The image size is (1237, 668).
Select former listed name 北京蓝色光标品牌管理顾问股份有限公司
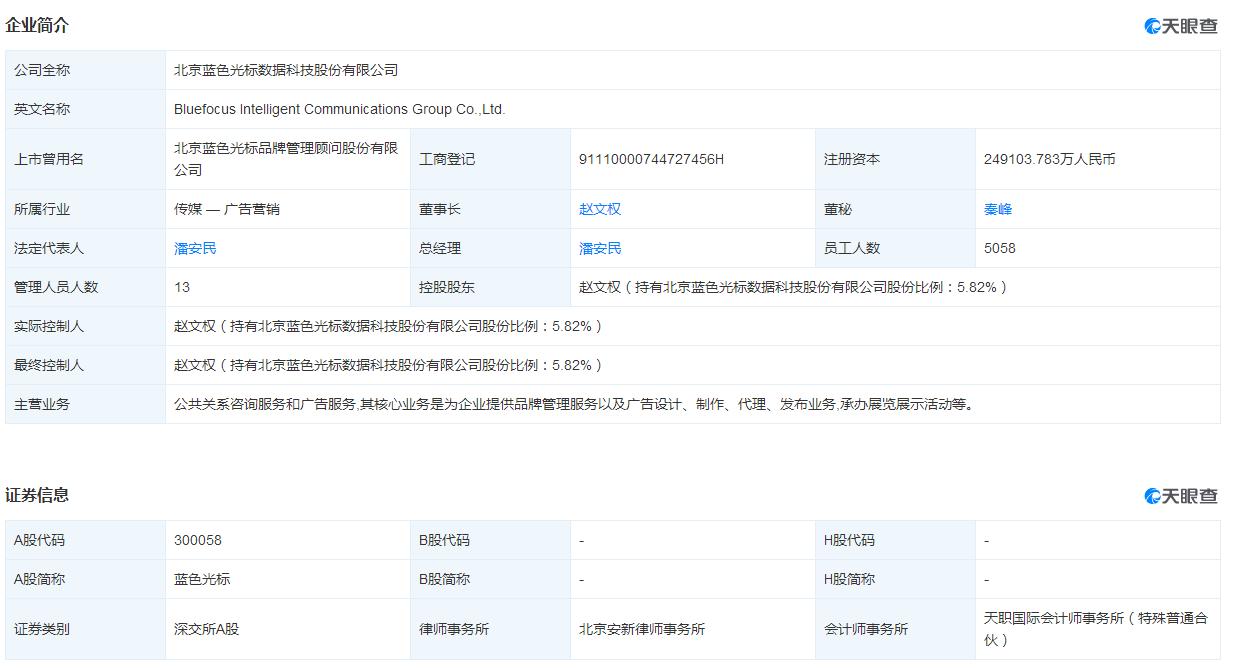click(286, 159)
